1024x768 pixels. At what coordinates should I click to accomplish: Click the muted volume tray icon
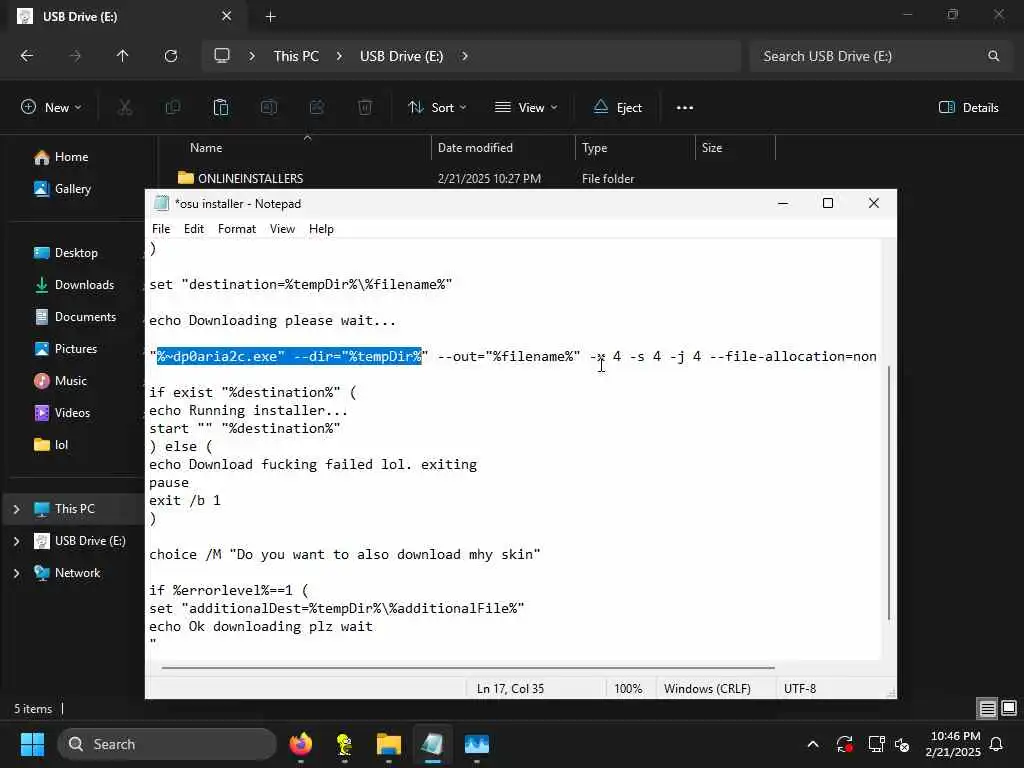[x=903, y=744]
